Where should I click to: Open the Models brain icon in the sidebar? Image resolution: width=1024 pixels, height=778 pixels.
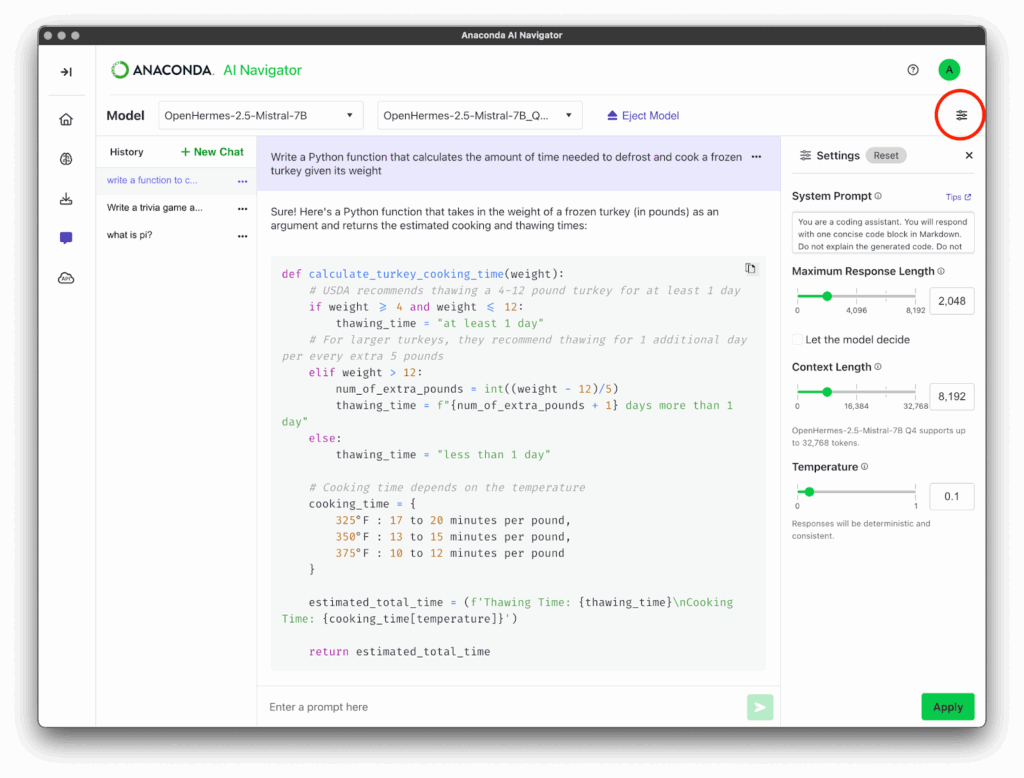pyautogui.click(x=66, y=159)
